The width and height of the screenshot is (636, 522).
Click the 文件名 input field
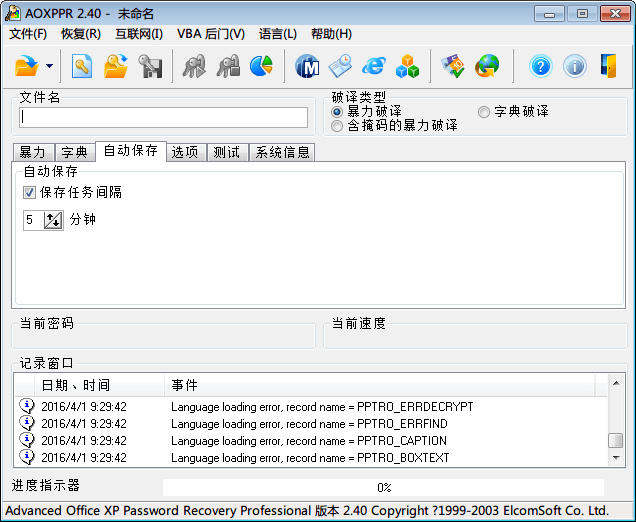pos(163,117)
